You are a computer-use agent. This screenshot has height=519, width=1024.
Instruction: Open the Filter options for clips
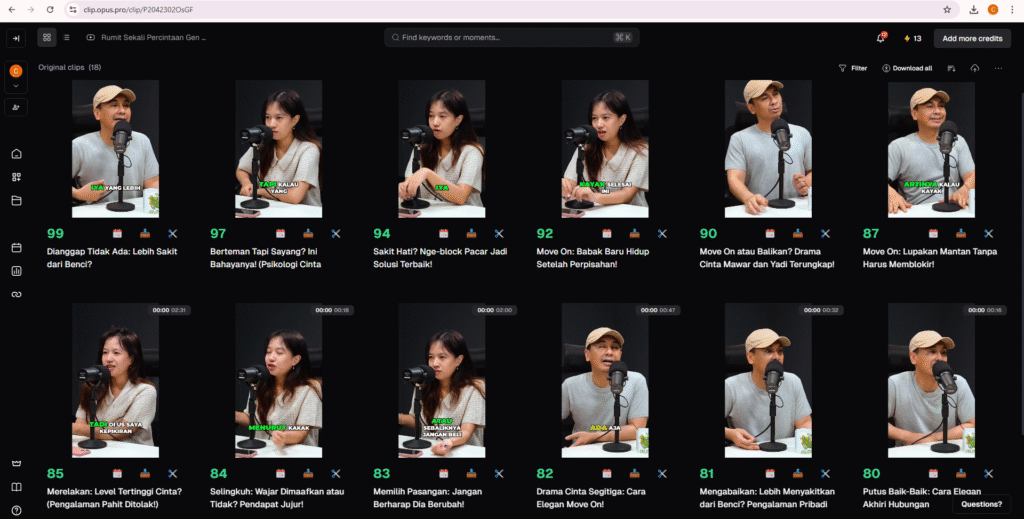853,68
